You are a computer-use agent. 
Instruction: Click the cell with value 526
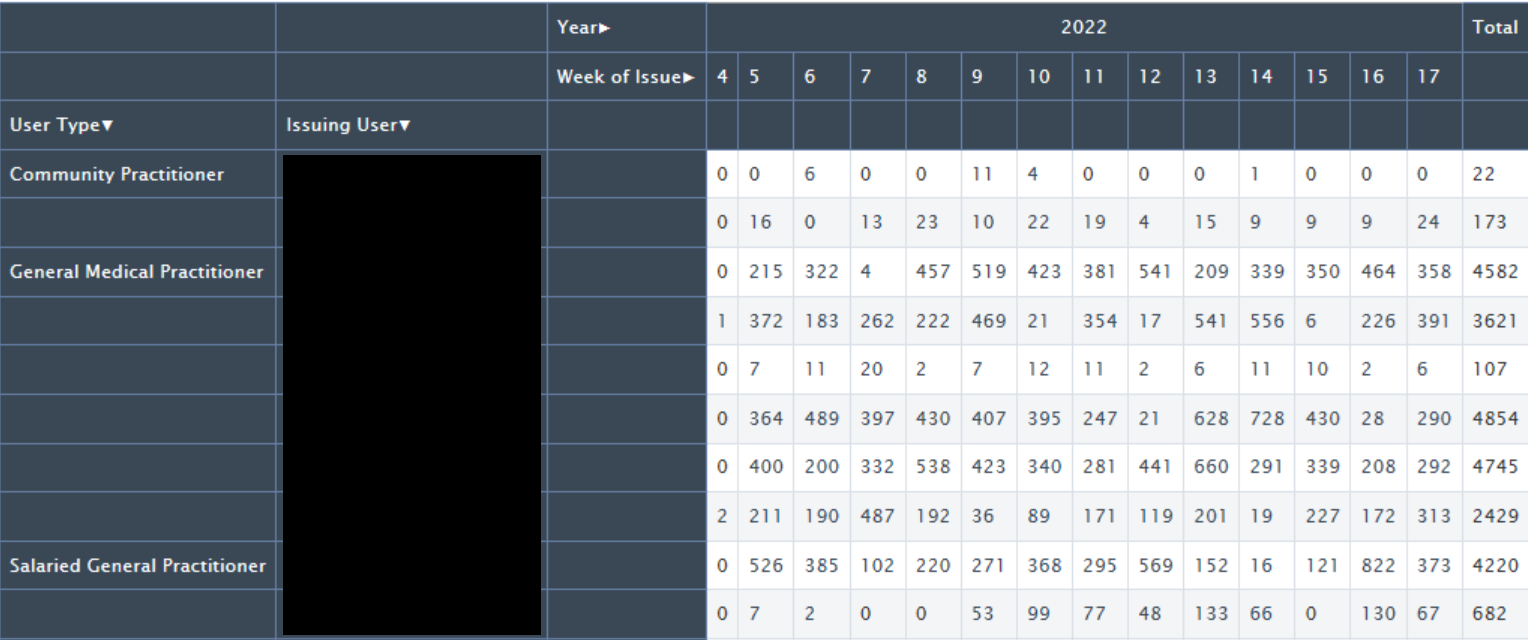766,565
